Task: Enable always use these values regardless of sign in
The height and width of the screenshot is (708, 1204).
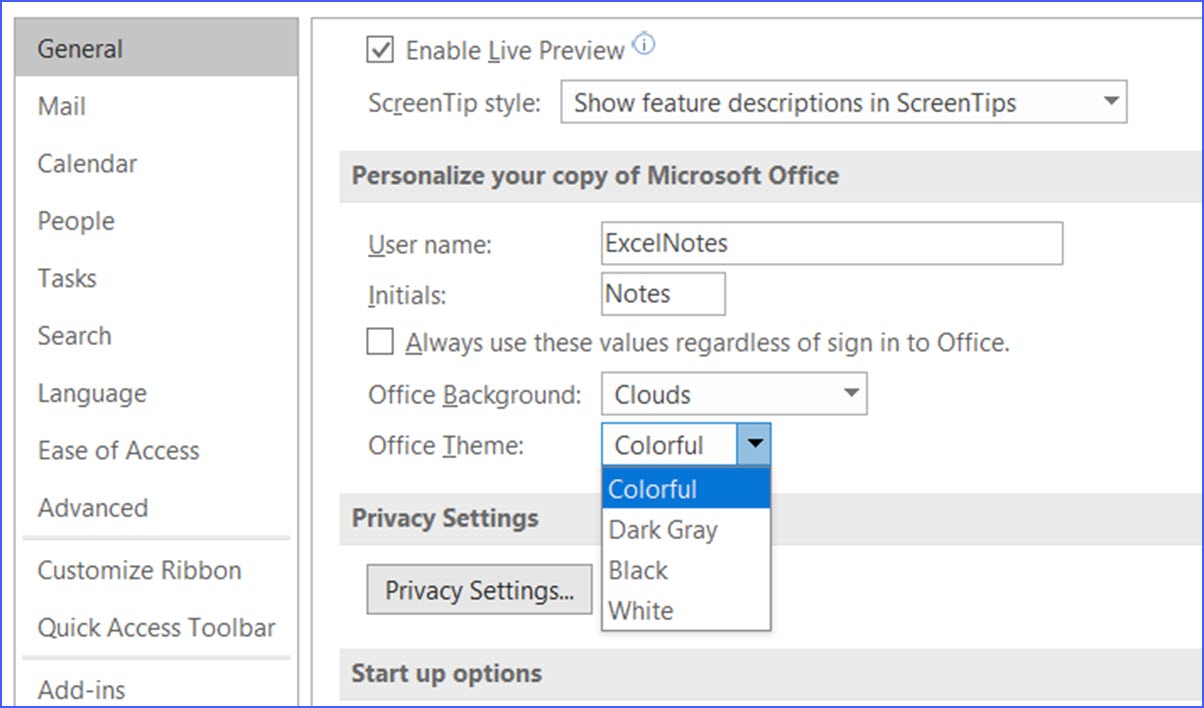Action: pos(380,342)
